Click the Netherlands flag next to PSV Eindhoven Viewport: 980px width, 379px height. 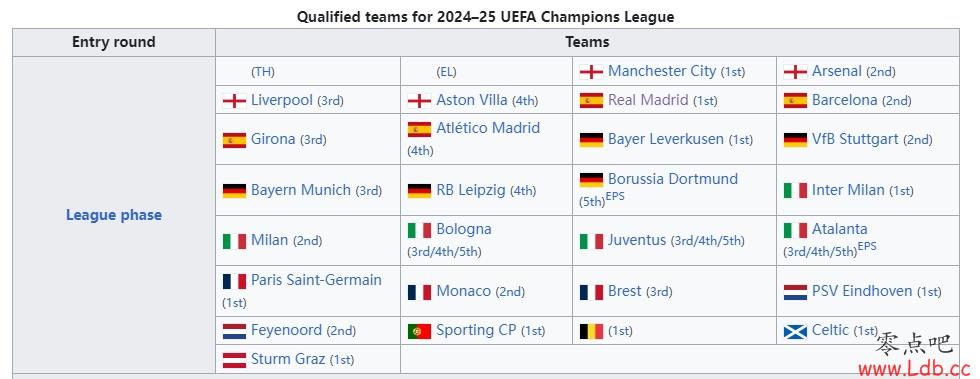point(795,292)
